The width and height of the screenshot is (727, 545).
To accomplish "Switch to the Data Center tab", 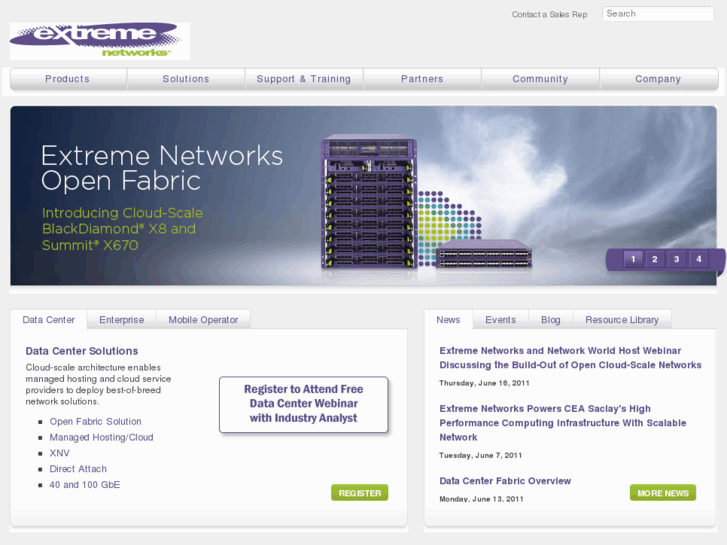I will [49, 320].
